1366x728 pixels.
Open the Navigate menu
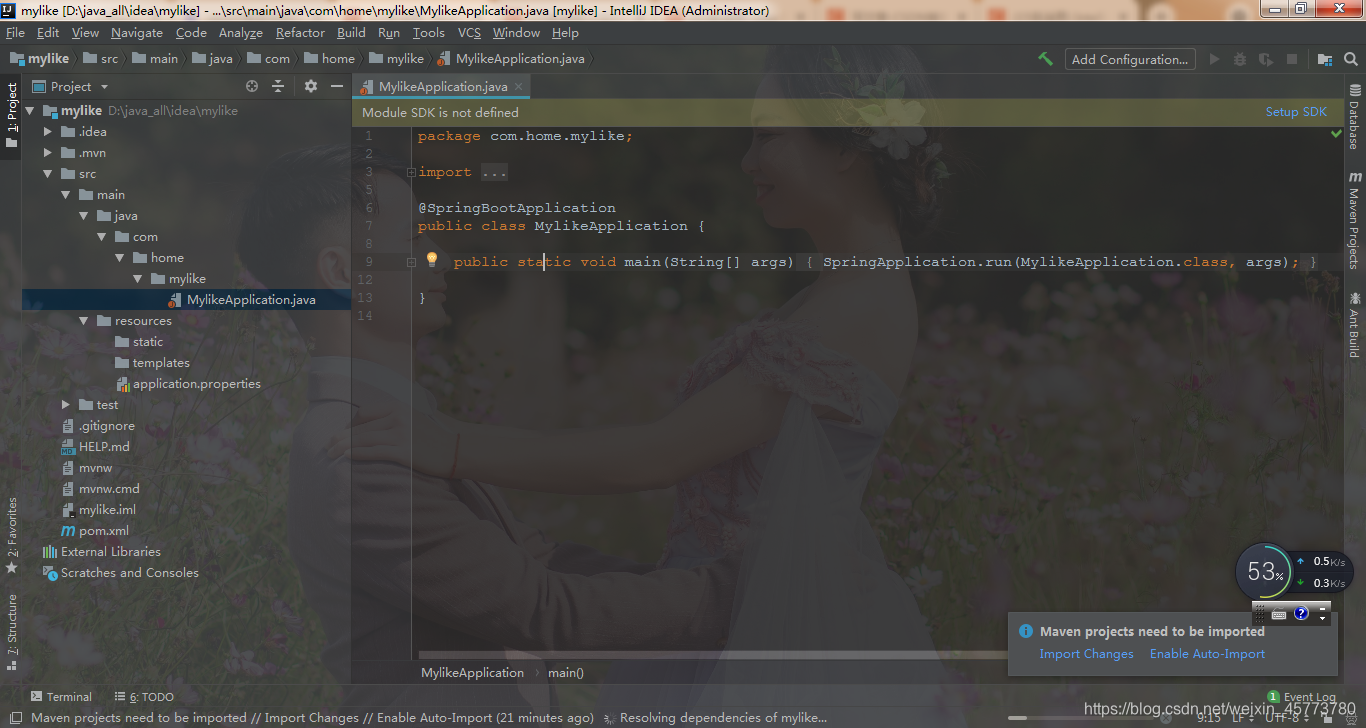click(x=137, y=32)
